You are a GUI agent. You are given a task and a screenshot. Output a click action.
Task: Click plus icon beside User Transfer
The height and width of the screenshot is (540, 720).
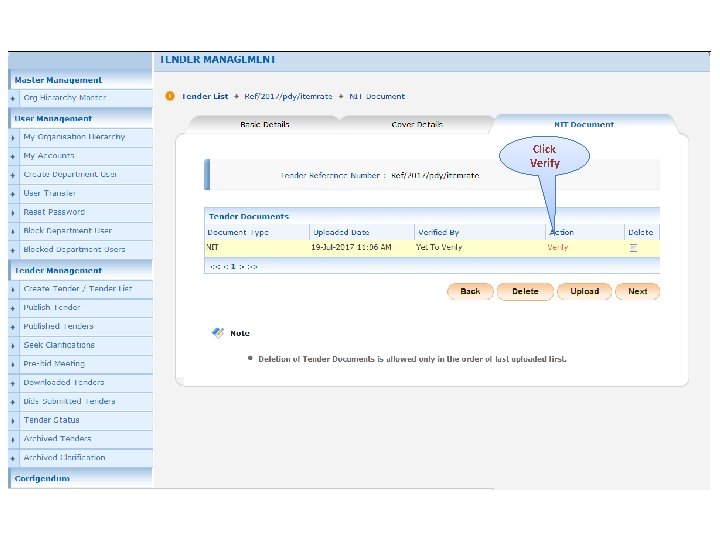point(13,194)
